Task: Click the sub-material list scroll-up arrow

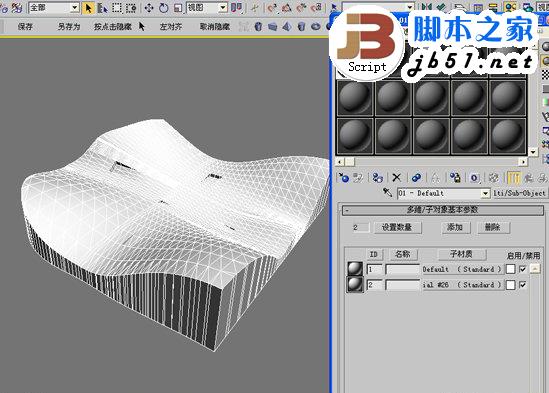Action: pos(535,269)
